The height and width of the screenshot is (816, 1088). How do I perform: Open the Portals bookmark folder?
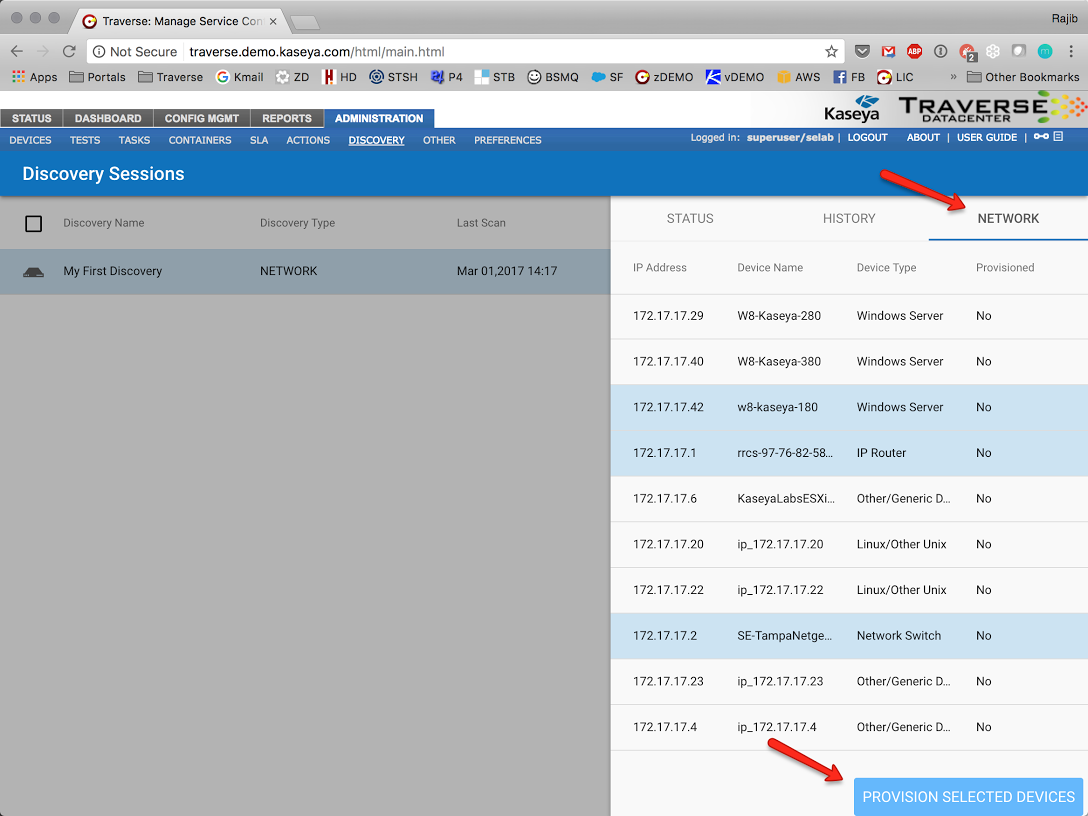click(97, 77)
